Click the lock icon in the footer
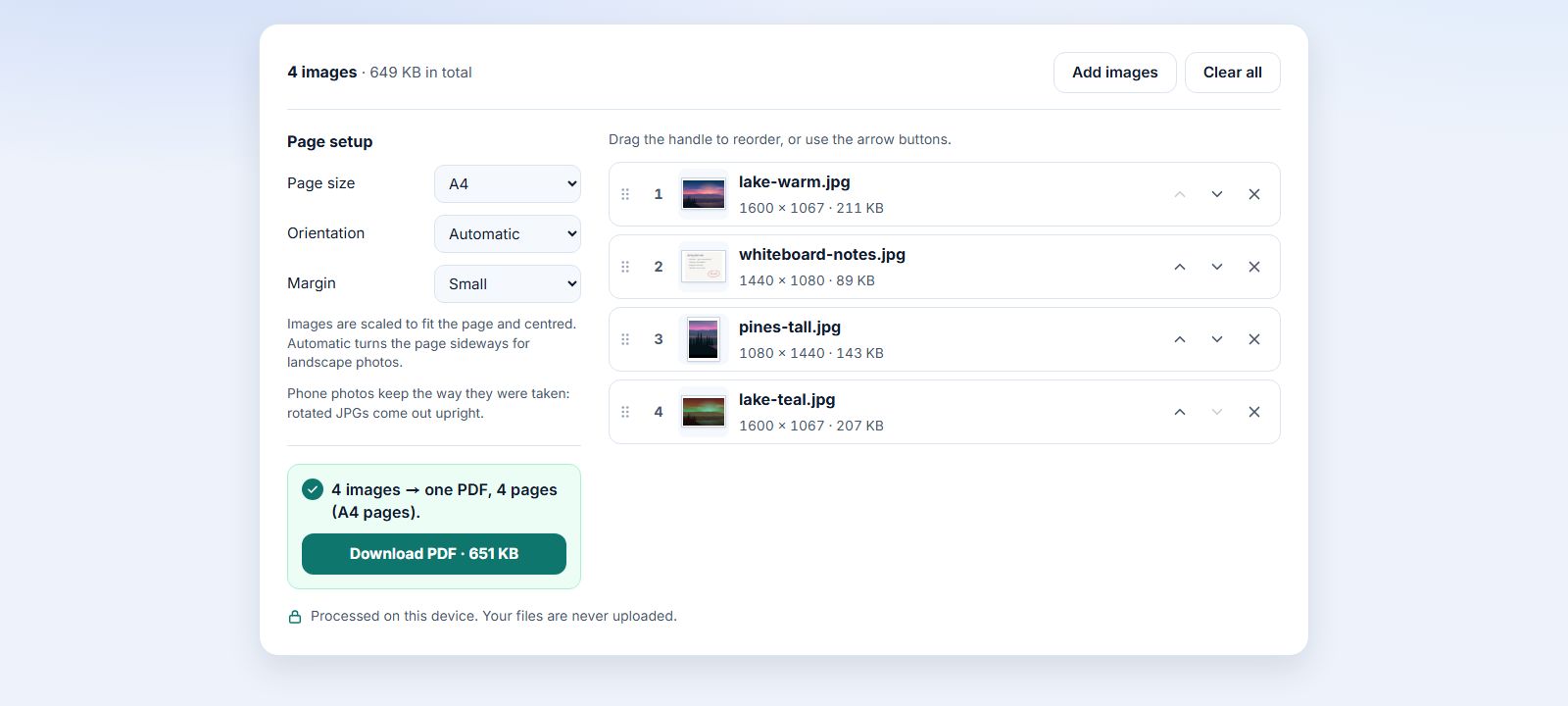 point(294,617)
